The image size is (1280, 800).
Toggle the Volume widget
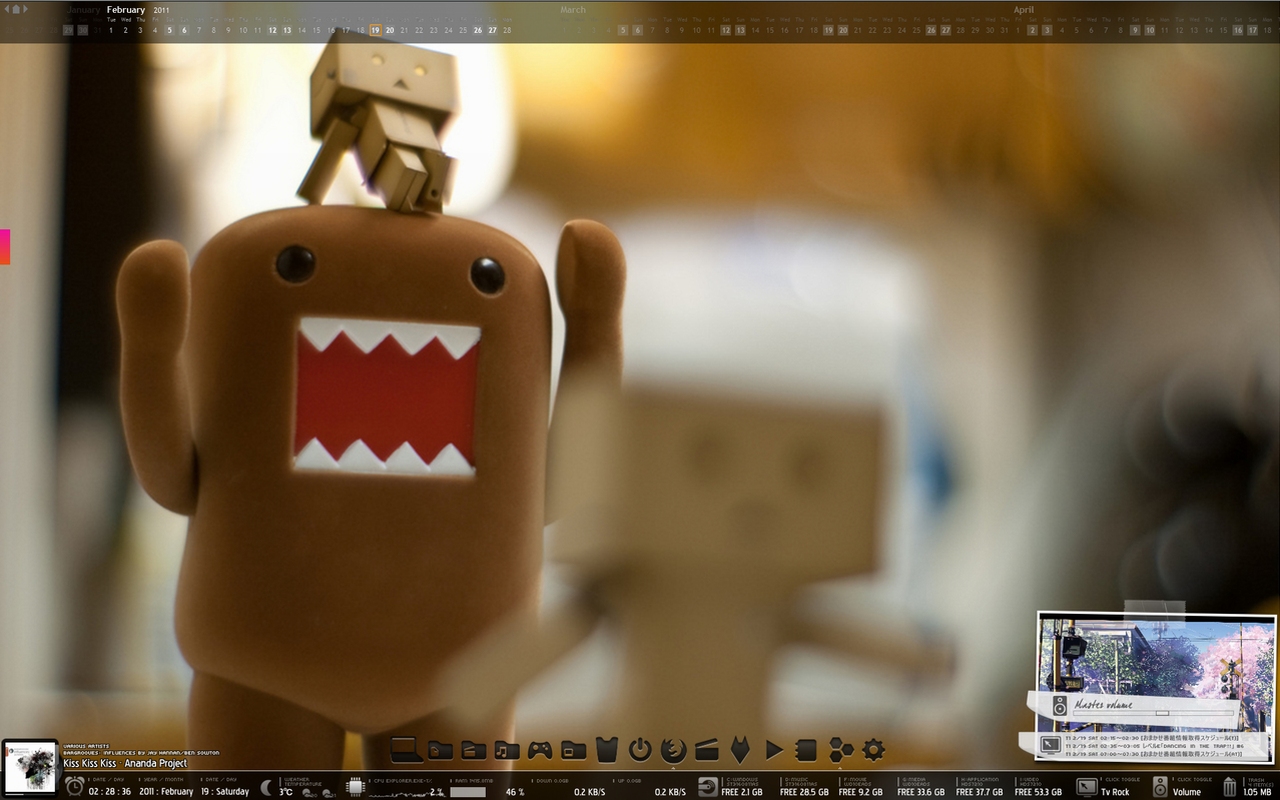tap(1187, 792)
